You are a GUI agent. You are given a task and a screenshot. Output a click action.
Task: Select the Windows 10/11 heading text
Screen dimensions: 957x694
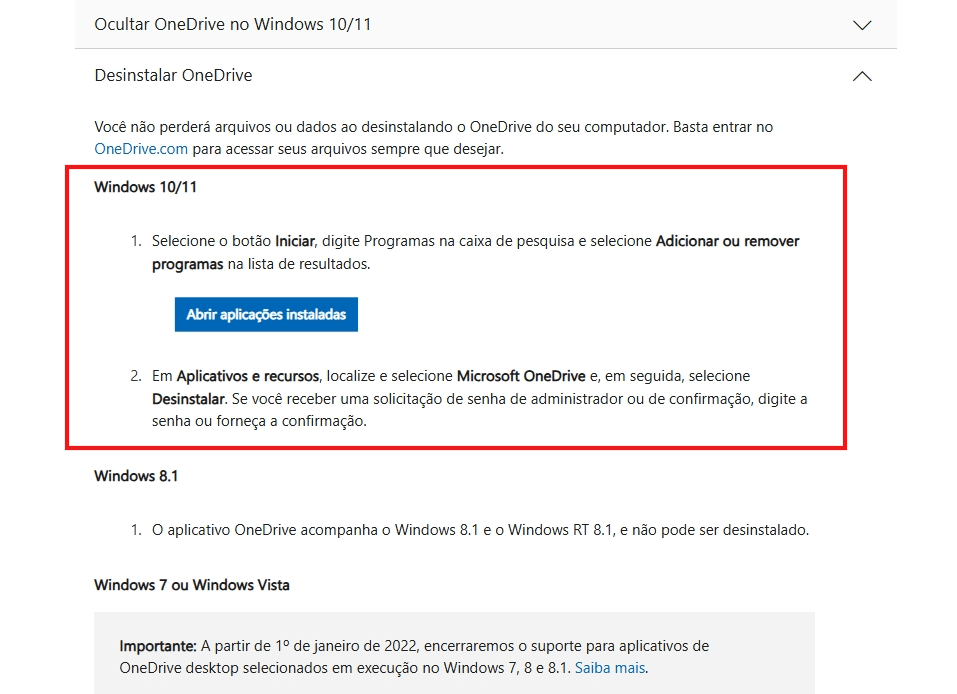click(x=145, y=187)
